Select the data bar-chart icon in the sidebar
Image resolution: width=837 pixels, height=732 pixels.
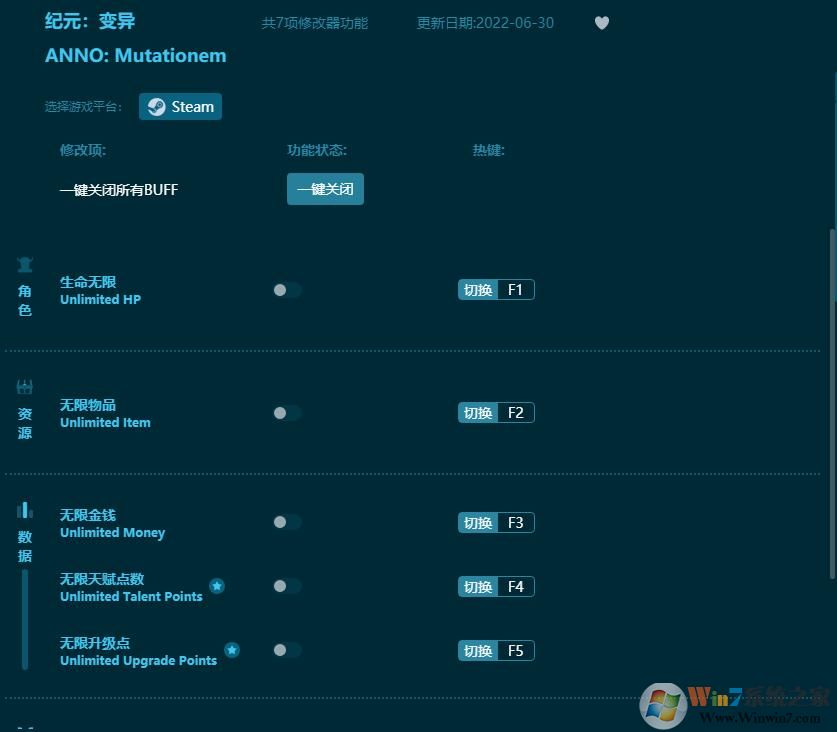(24, 513)
